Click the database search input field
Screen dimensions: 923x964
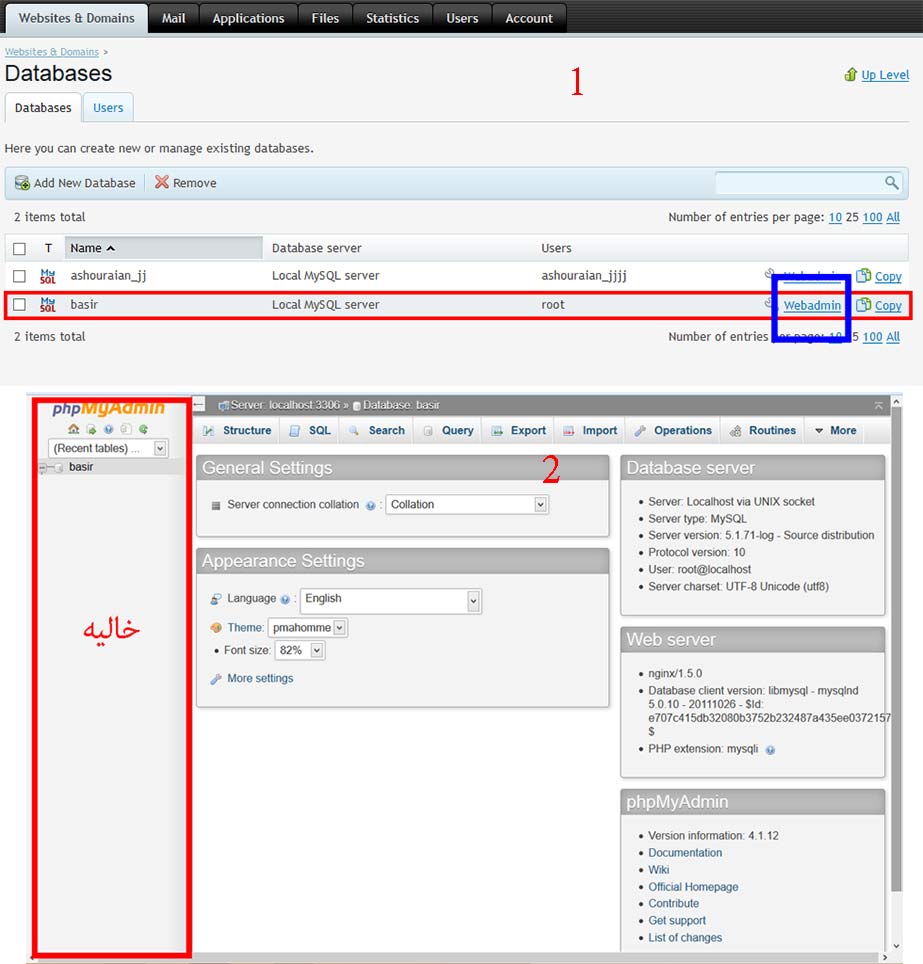tap(798, 183)
